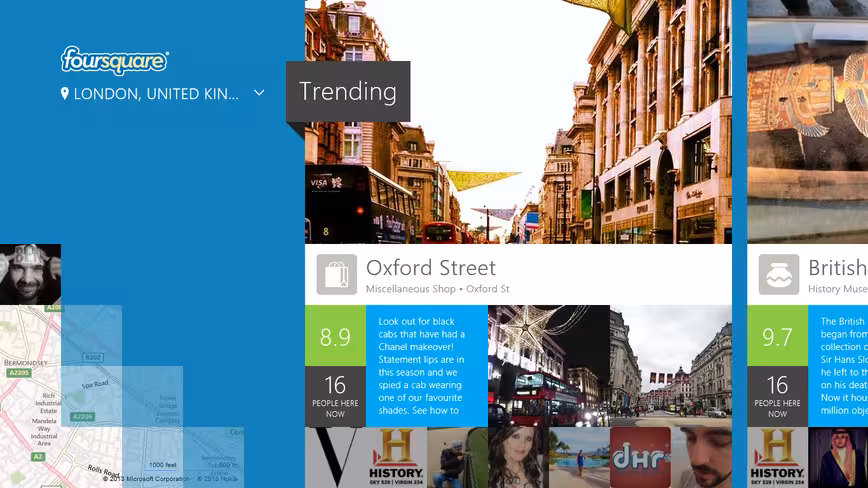Open the British Museum tip text

click(x=838, y=366)
